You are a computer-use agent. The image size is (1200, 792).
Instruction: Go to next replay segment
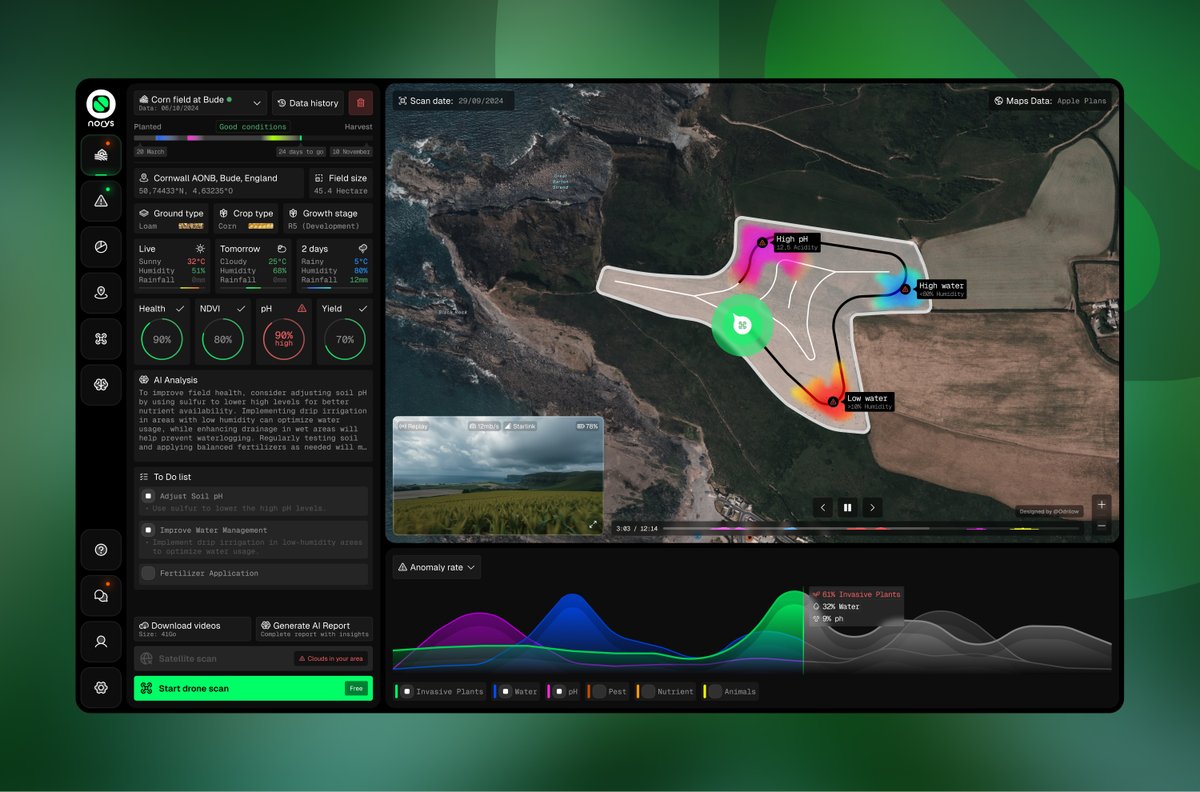point(872,507)
